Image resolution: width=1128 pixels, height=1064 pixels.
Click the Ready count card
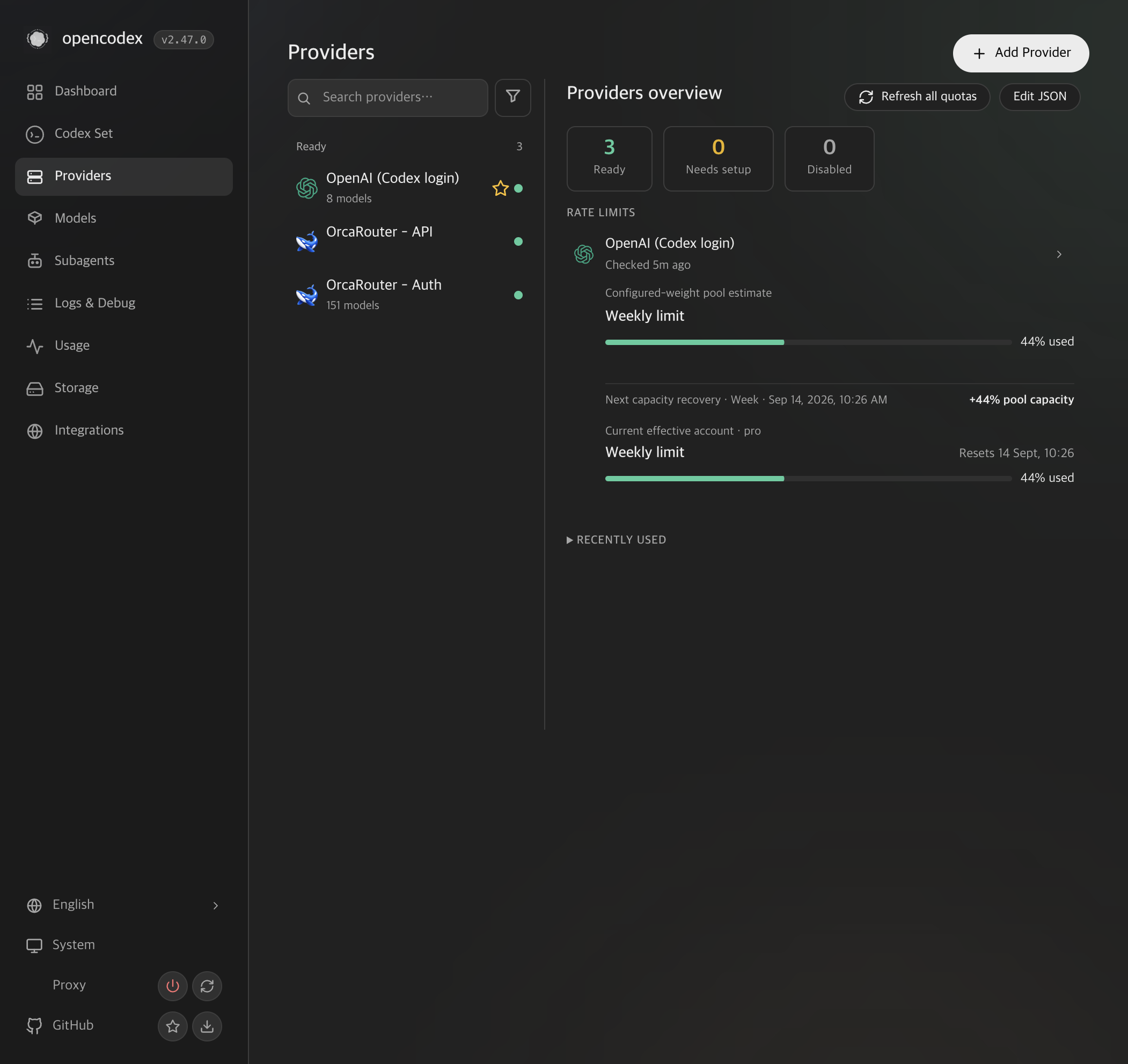pos(610,159)
